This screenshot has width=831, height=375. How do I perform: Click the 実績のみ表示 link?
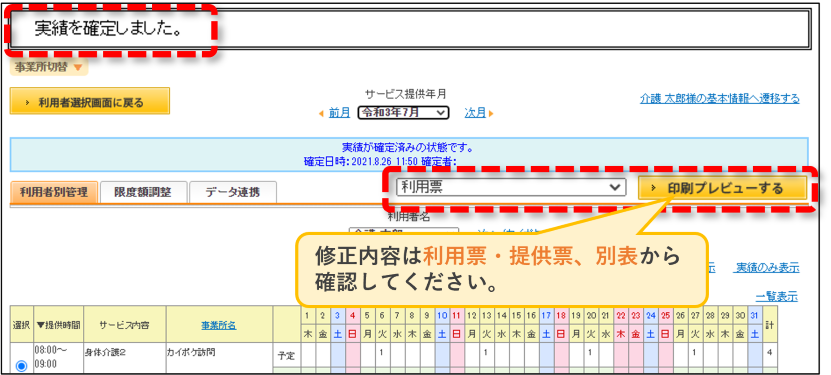tap(766, 267)
